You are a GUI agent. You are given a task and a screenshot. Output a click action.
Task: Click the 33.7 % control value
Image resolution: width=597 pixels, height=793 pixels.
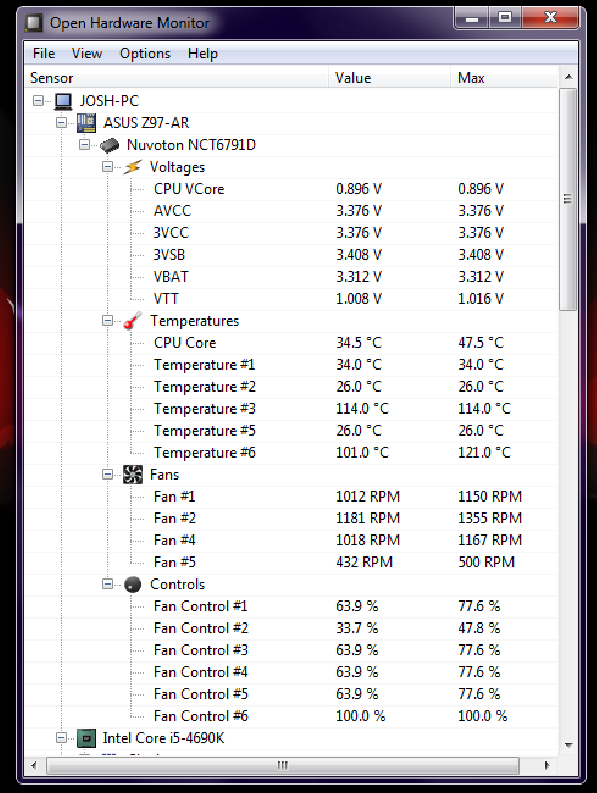[357, 628]
